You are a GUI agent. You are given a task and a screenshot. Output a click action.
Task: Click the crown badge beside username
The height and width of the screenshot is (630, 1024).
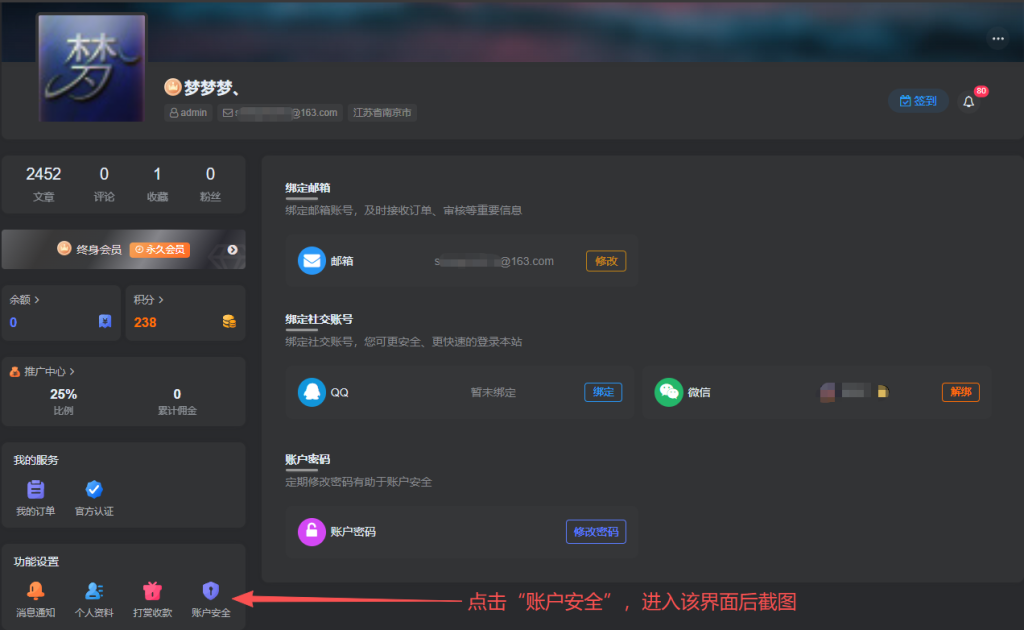click(x=172, y=87)
